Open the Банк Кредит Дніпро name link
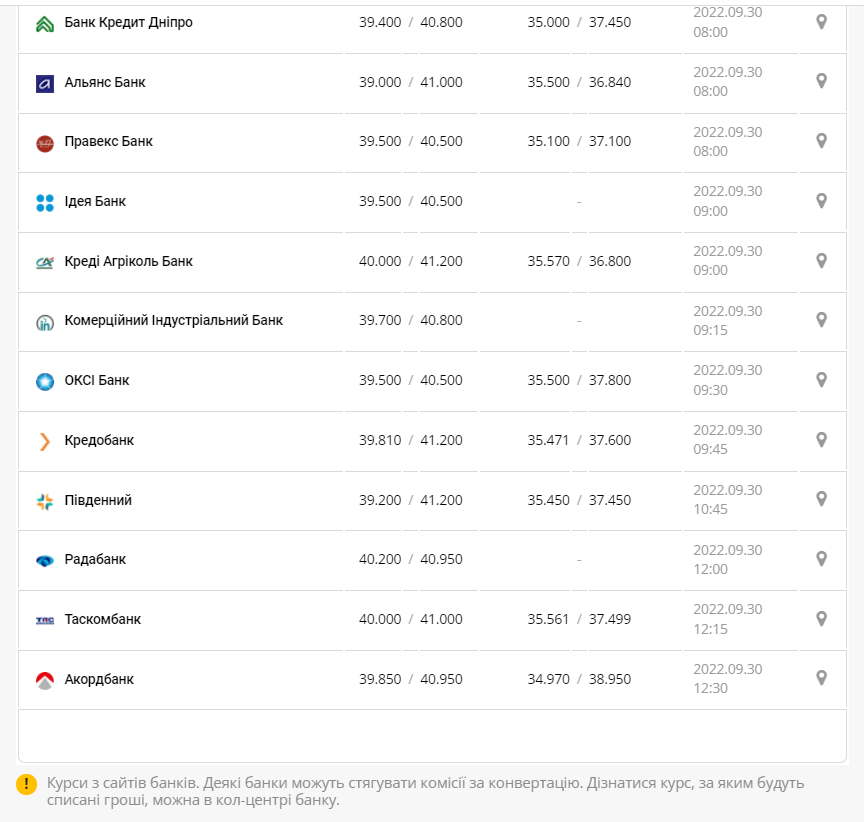The width and height of the screenshot is (864, 822). point(128,22)
